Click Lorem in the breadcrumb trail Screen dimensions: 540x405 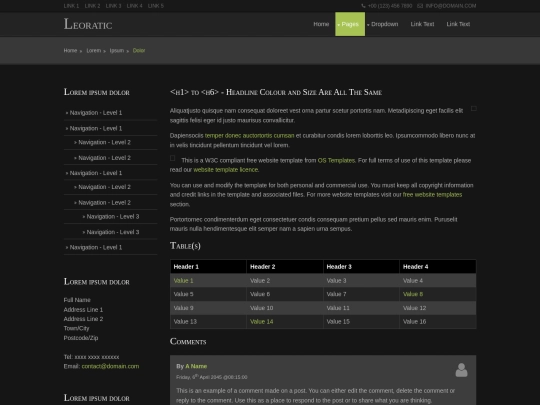(x=93, y=51)
